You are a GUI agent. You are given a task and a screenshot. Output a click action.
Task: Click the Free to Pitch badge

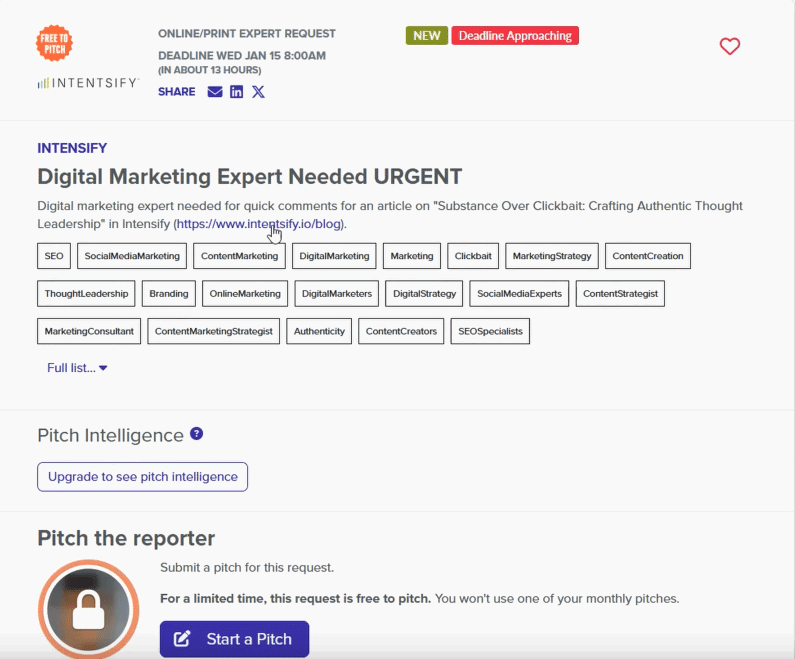coord(54,43)
